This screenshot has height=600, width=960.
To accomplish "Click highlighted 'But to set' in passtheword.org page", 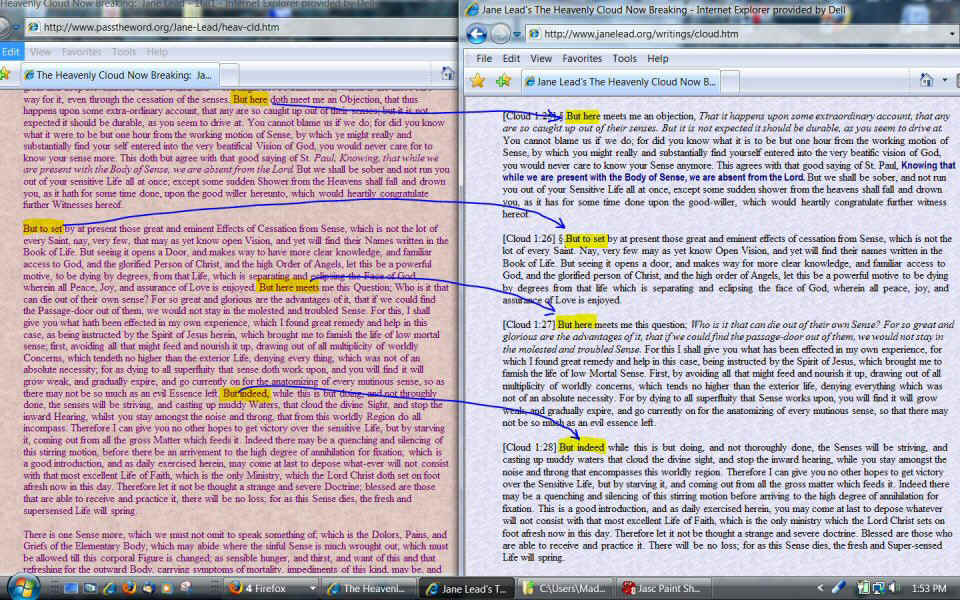I will click(x=43, y=228).
